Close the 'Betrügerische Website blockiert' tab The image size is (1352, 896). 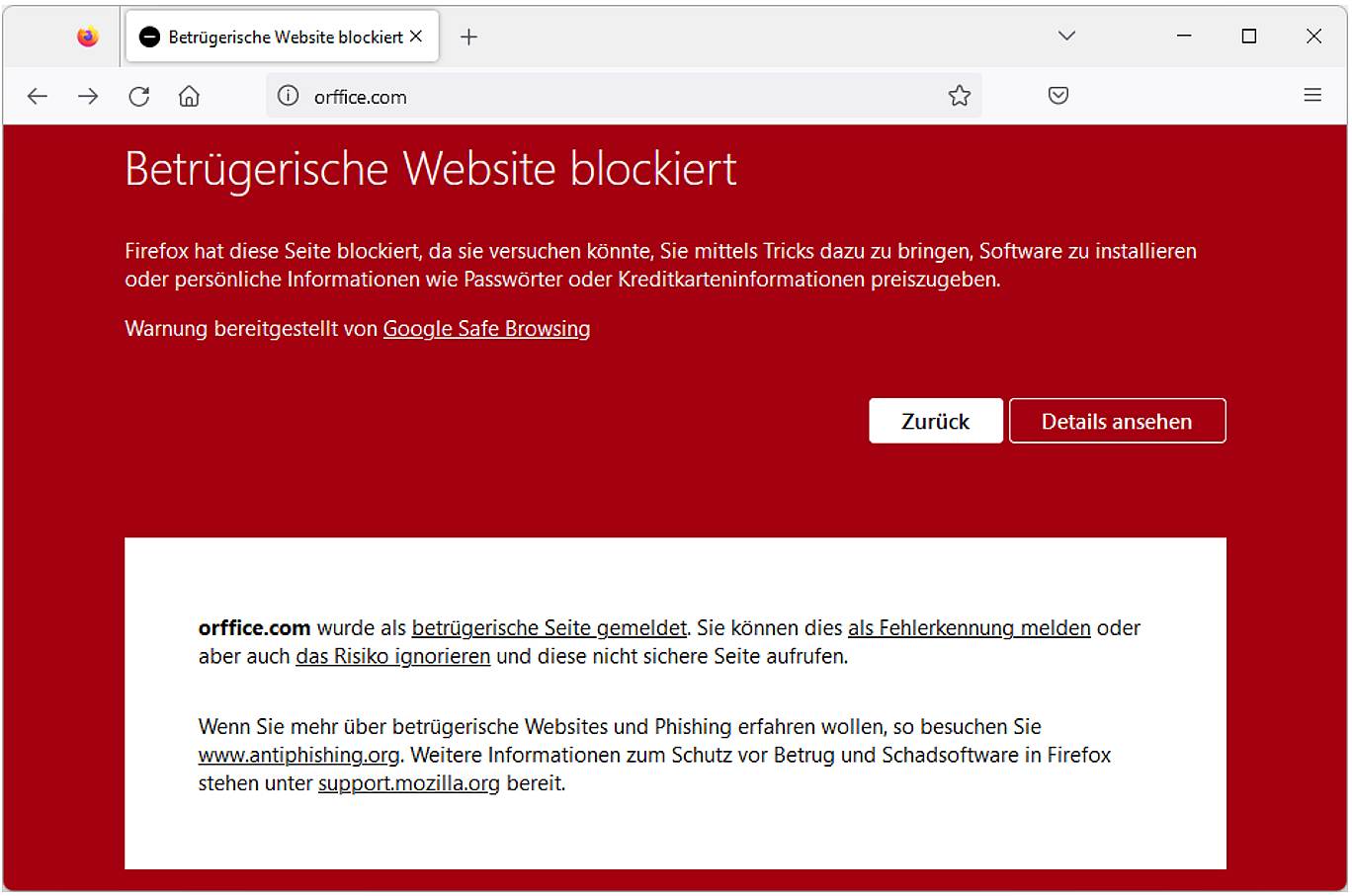tap(416, 36)
